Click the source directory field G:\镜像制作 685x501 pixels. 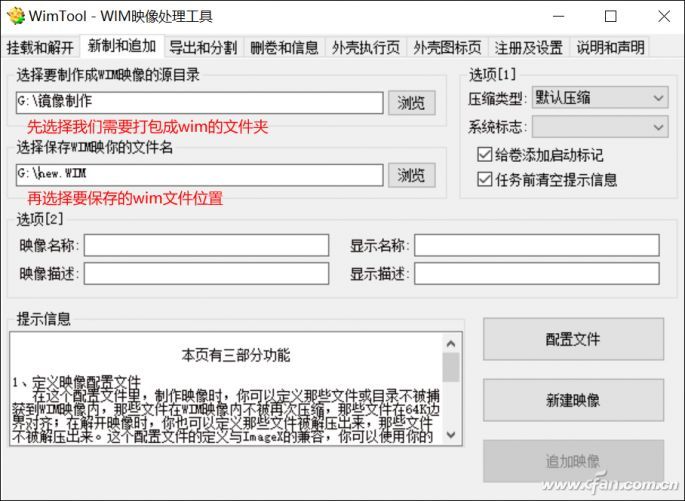(200, 103)
